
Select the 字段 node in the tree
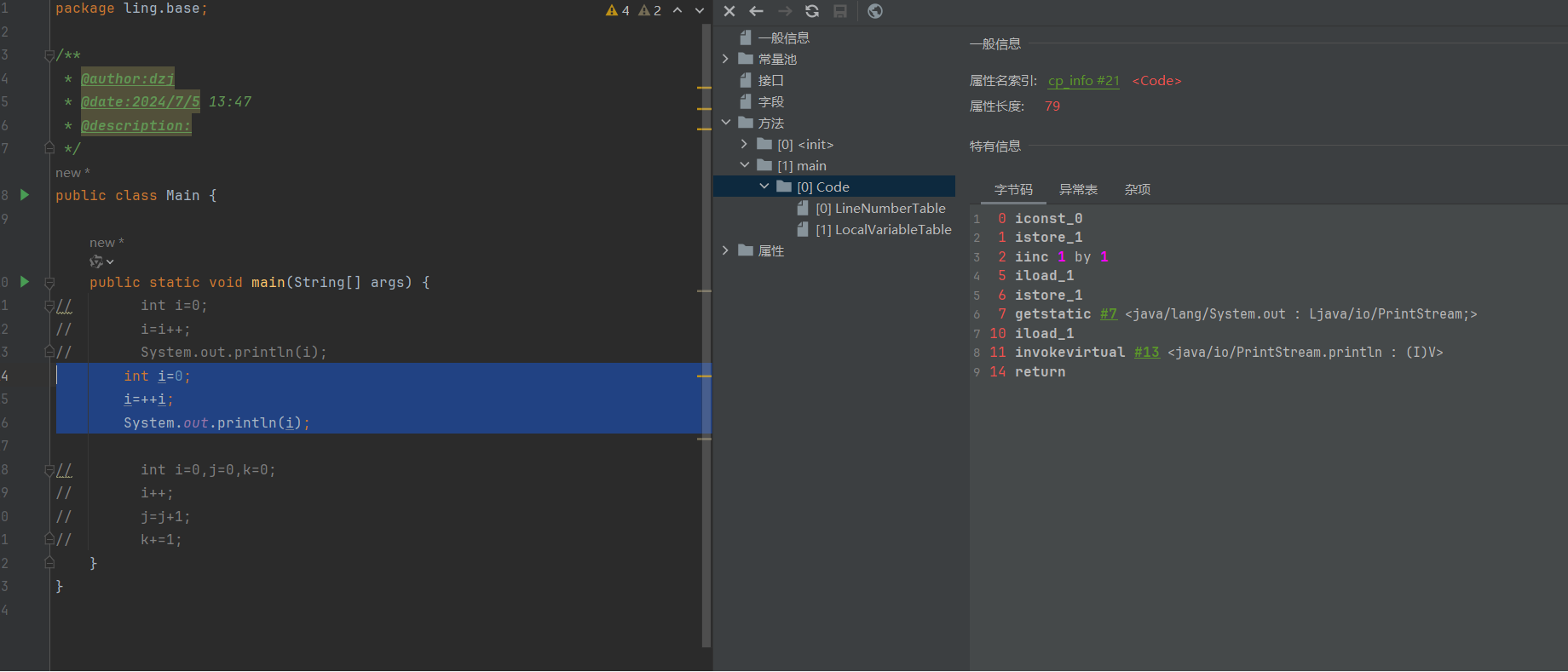pyautogui.click(x=770, y=101)
